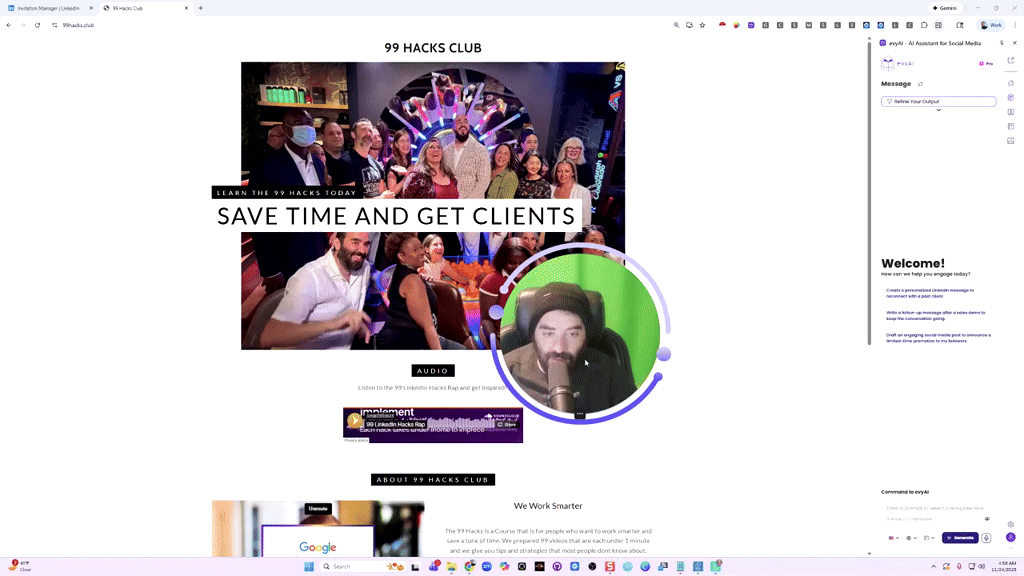Open evyAI in external window icon

1011,60
